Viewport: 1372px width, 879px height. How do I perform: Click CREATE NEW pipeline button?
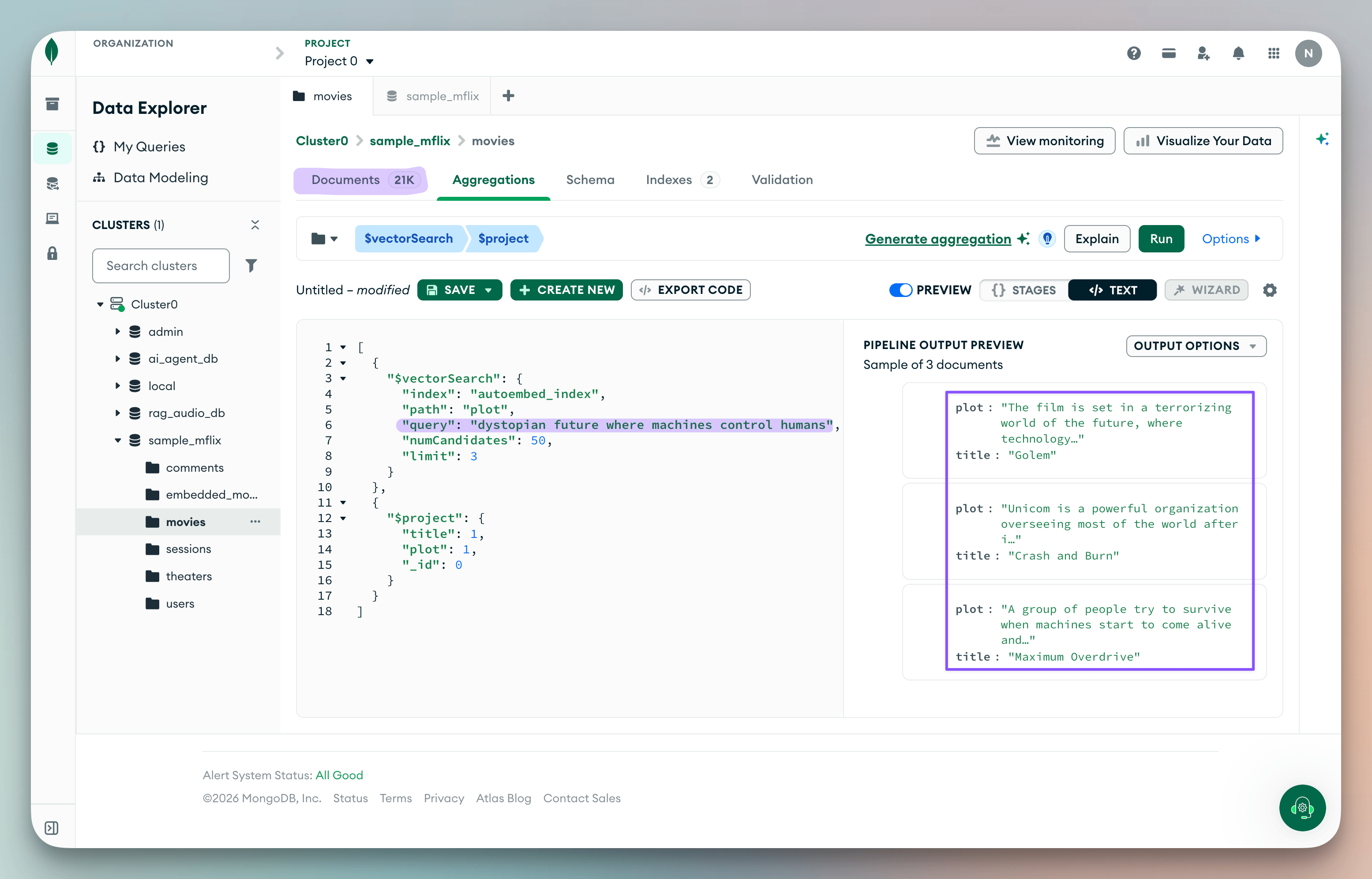click(x=566, y=290)
